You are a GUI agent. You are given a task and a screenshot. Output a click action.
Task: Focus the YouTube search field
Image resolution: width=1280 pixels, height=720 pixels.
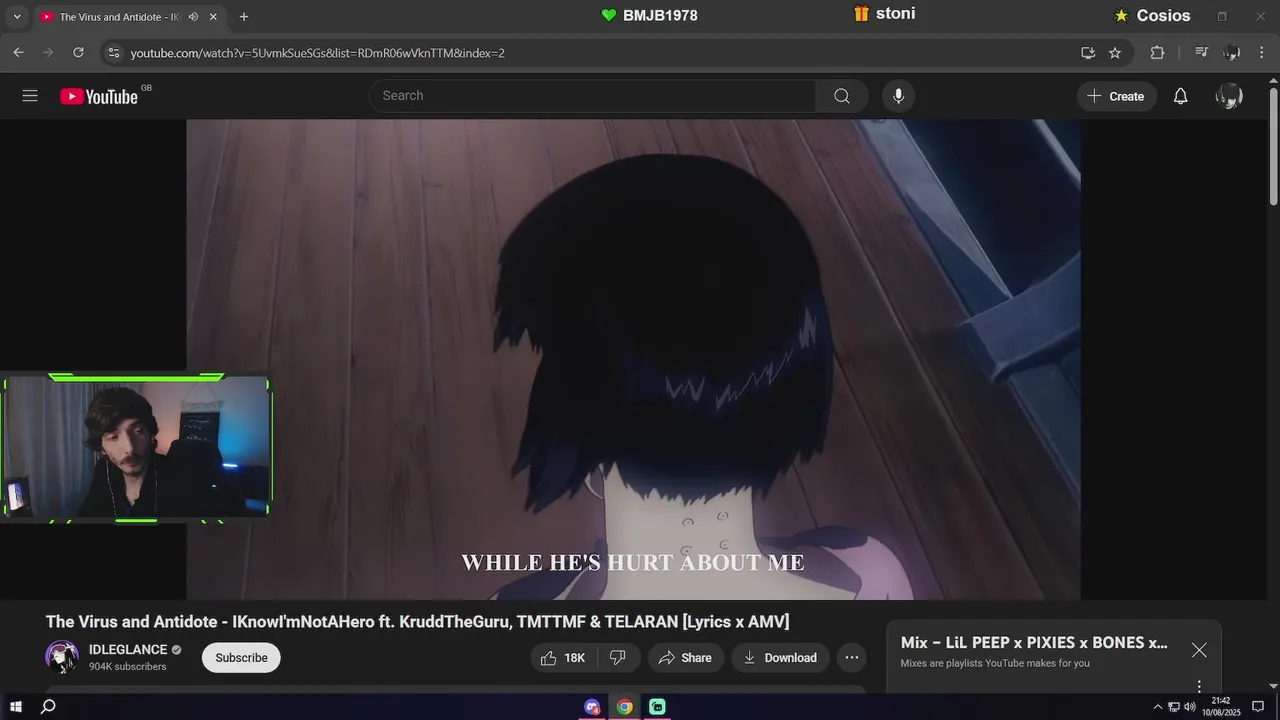[x=592, y=96]
